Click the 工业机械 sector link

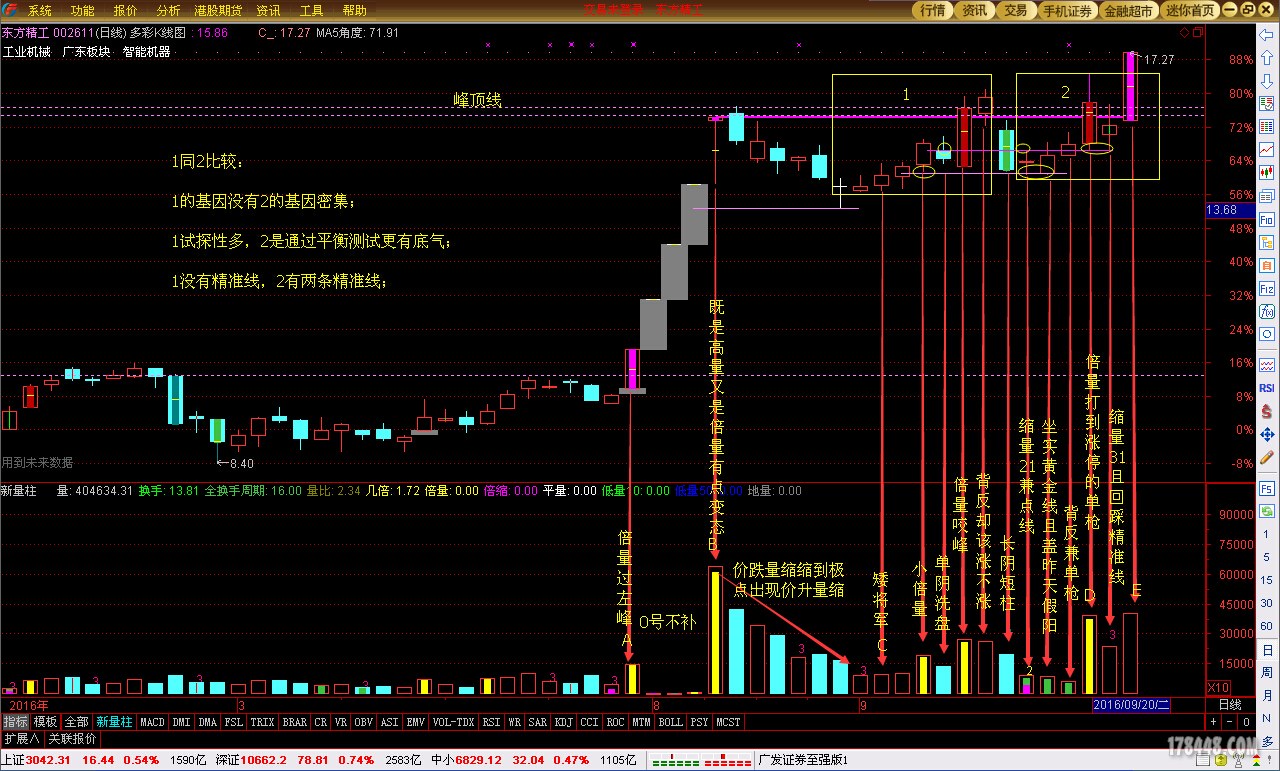(x=27, y=51)
